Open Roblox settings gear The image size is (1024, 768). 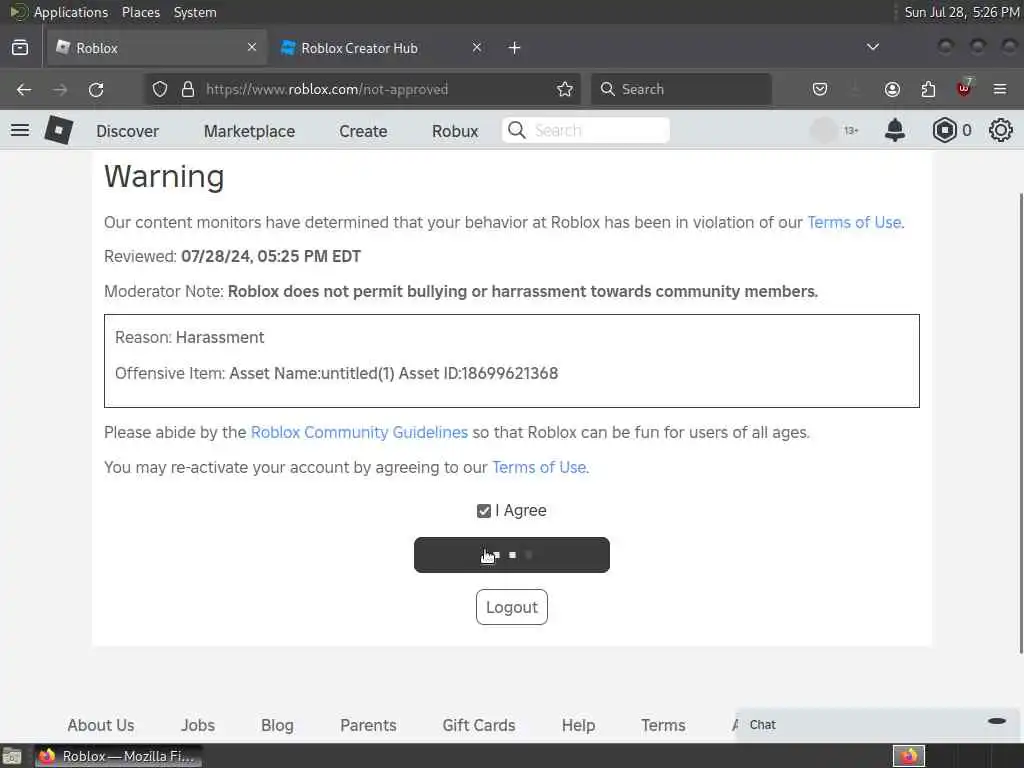coord(1000,130)
